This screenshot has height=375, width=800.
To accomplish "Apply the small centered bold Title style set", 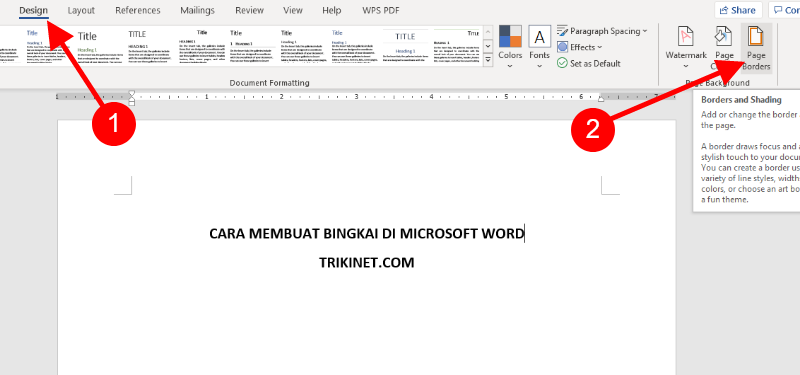I will click(202, 45).
